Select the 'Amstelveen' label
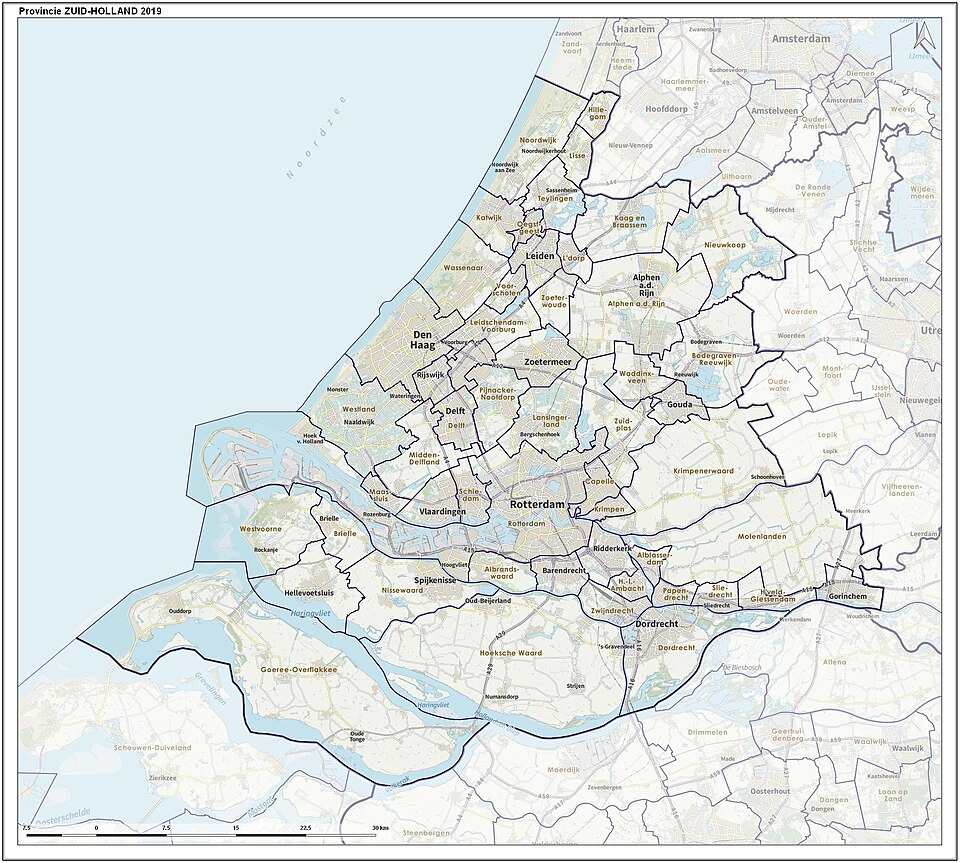The image size is (960, 863). click(774, 111)
